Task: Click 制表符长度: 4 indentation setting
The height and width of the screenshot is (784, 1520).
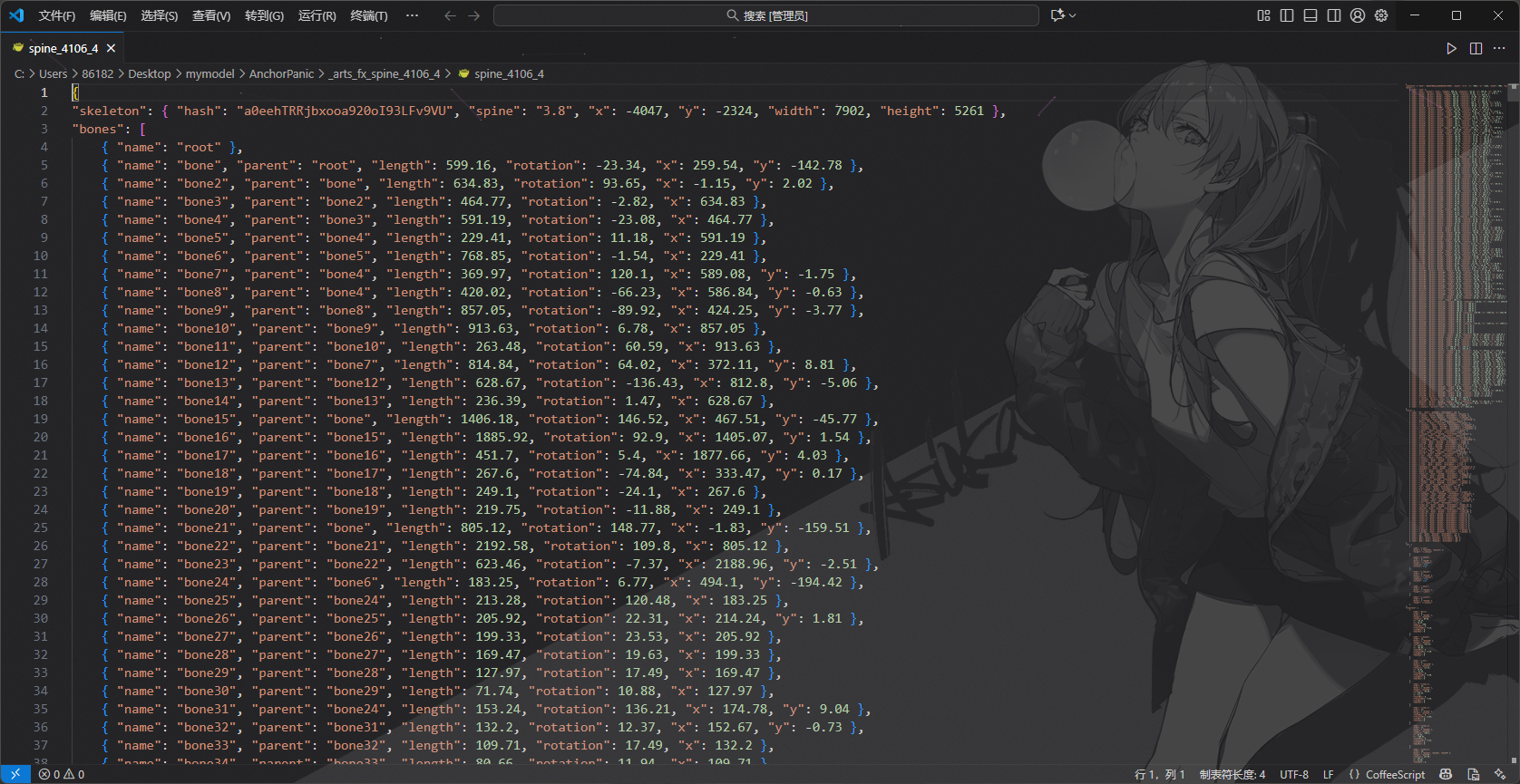Action: click(1233, 774)
